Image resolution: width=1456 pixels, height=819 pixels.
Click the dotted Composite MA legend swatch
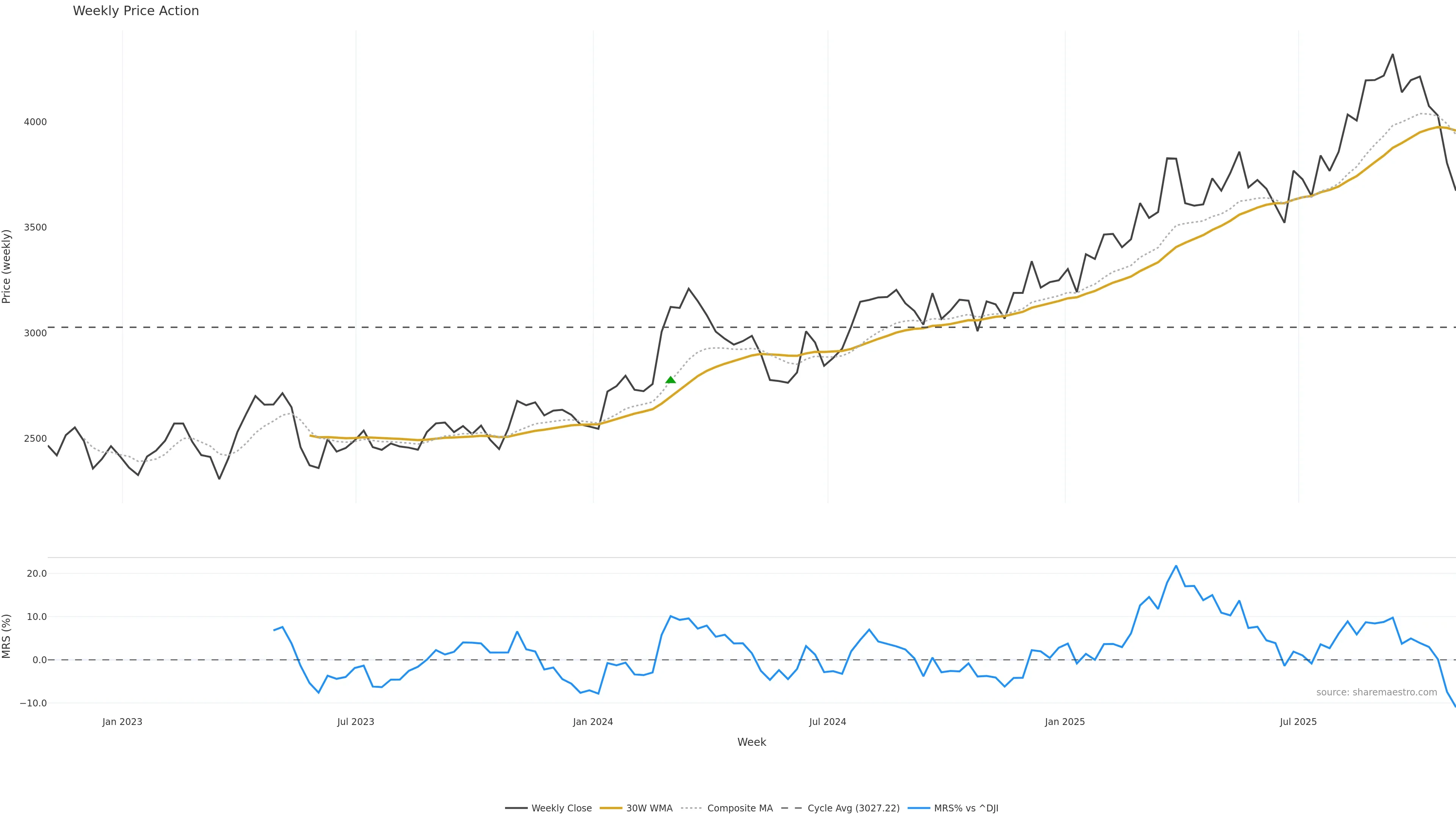point(691,808)
